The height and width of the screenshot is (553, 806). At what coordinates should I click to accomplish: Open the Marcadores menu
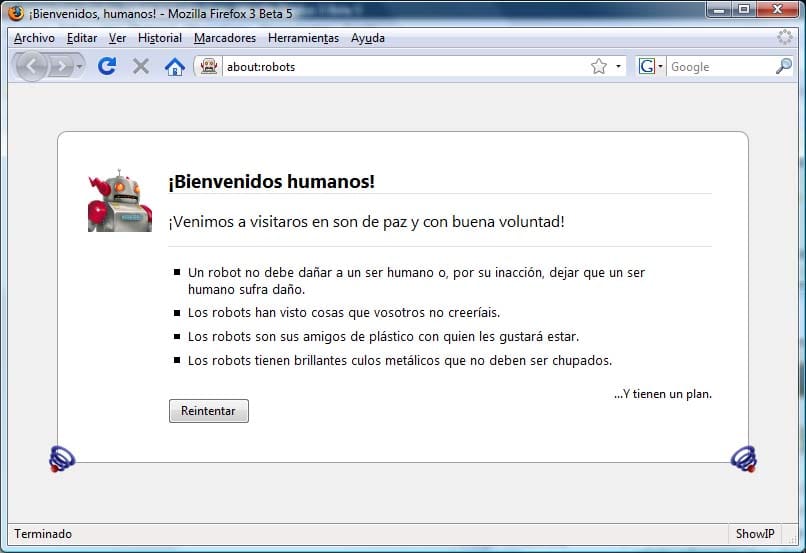click(x=225, y=38)
